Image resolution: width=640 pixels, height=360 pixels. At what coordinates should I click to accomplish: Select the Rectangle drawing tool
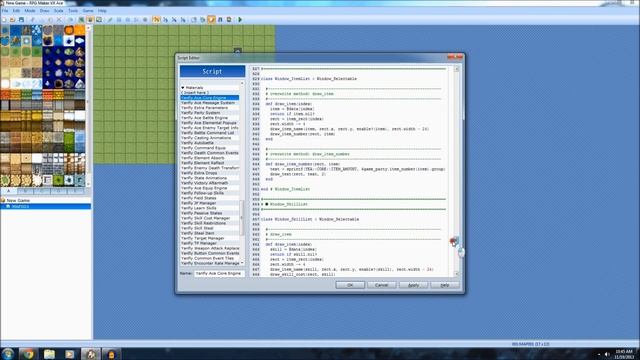coord(119,20)
